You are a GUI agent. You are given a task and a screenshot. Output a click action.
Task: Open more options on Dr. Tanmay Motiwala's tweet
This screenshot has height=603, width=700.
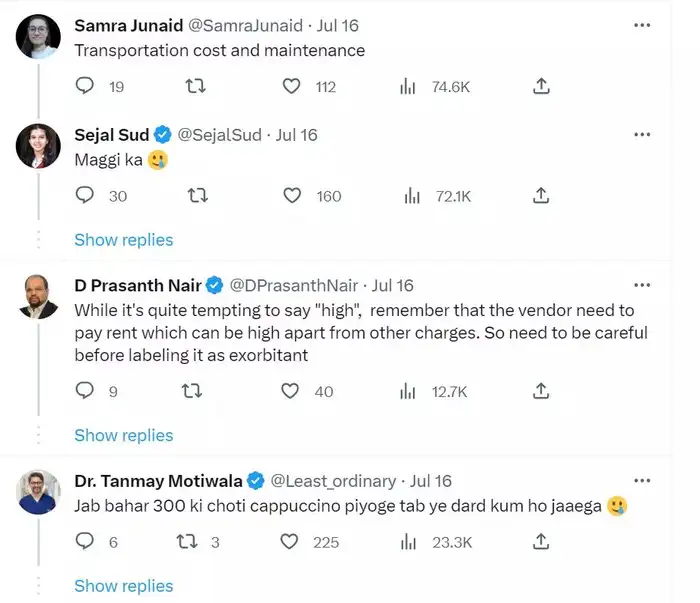[642, 480]
